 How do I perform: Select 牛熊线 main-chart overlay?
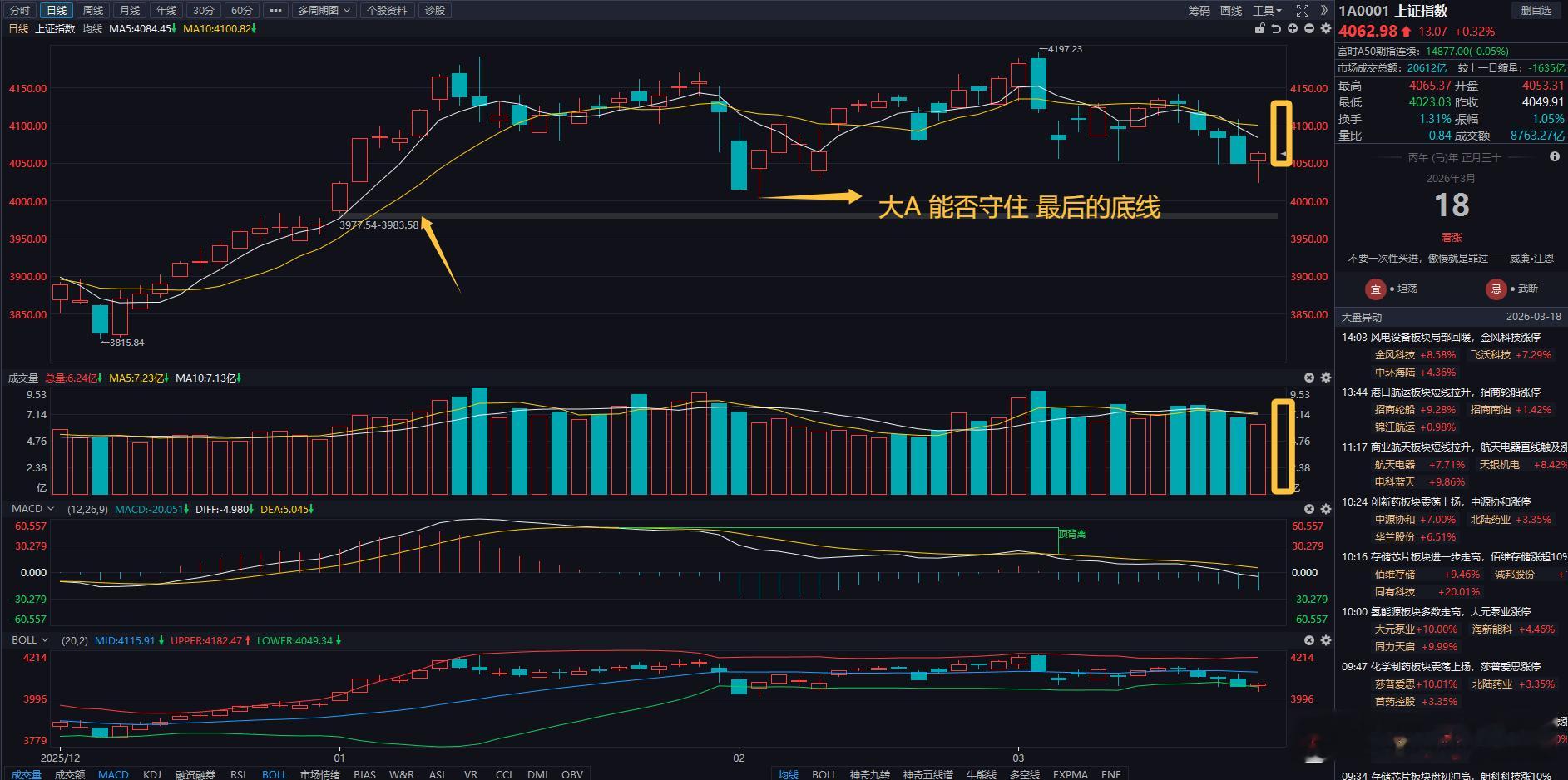tap(982, 774)
